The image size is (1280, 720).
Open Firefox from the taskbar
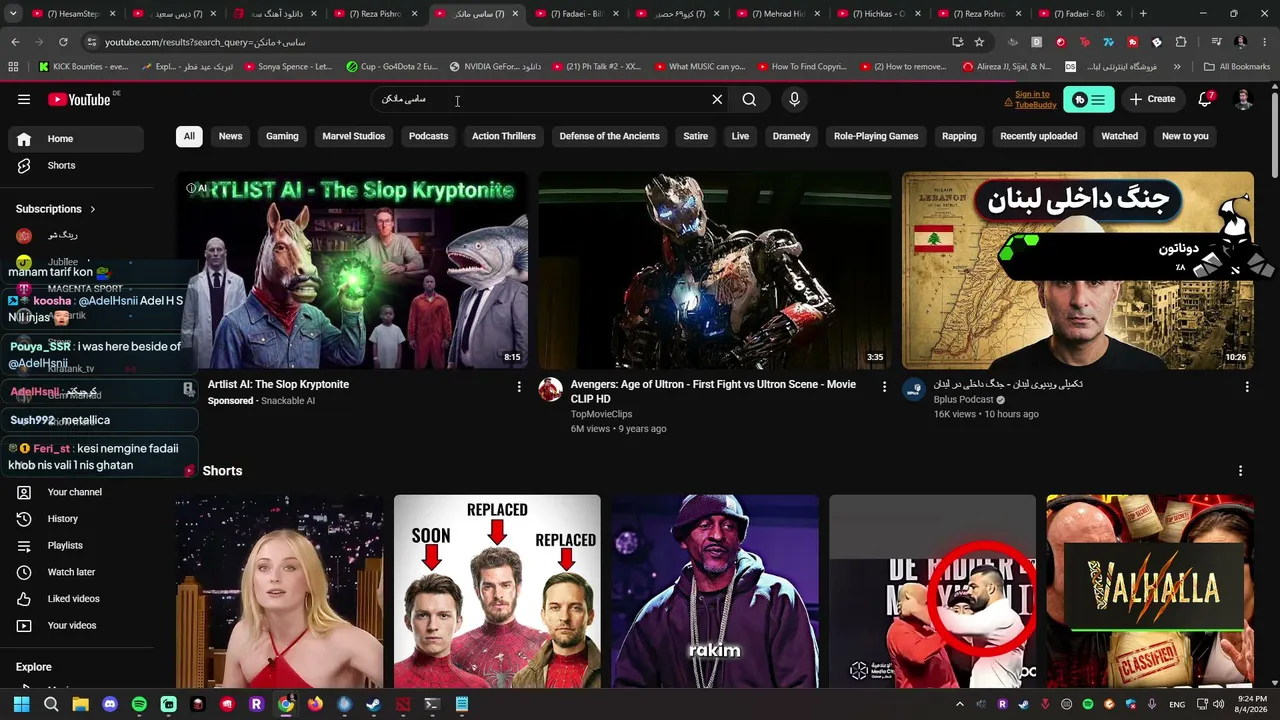[x=315, y=704]
